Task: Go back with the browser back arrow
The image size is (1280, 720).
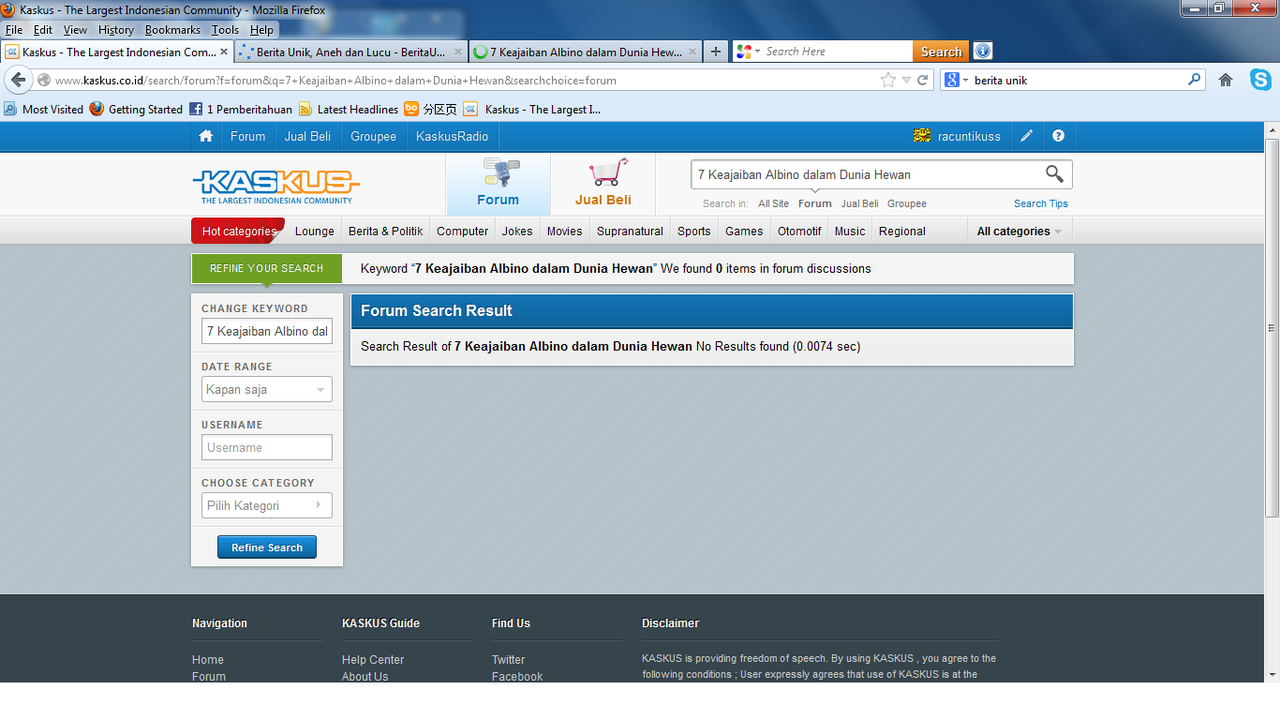Action: pyautogui.click(x=18, y=80)
